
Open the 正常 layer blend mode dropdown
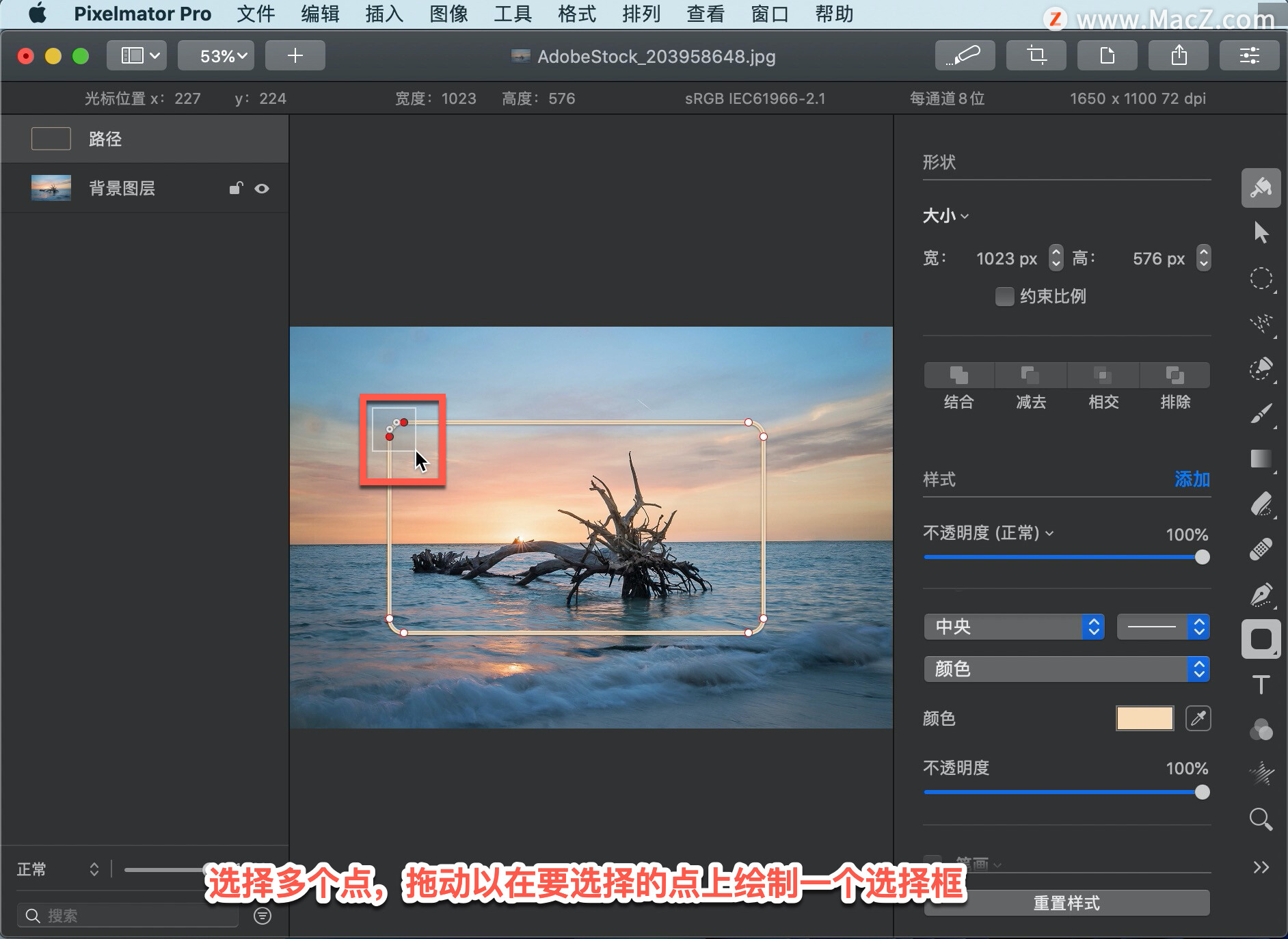pos(58,869)
